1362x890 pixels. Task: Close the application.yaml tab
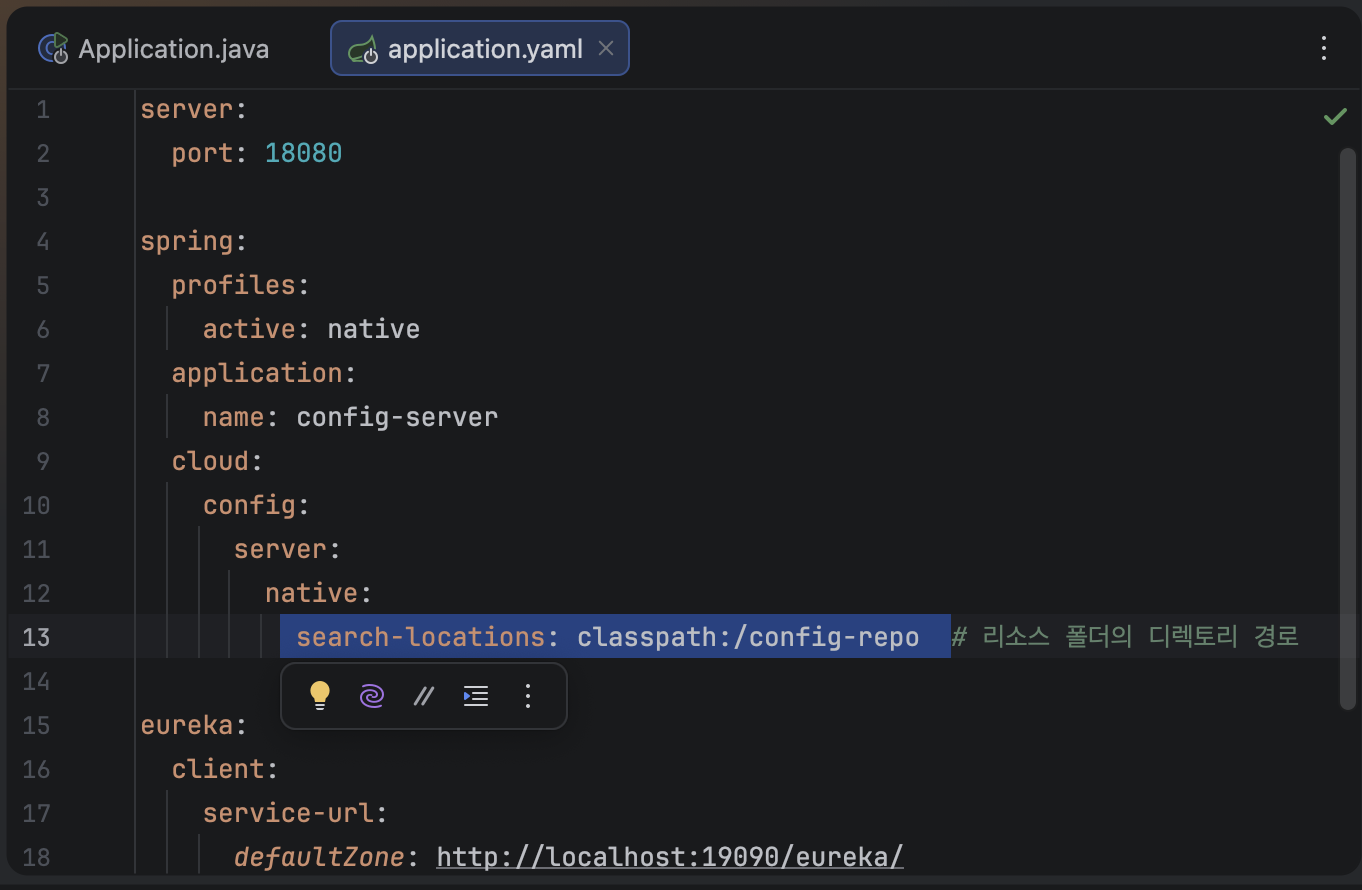pos(606,49)
